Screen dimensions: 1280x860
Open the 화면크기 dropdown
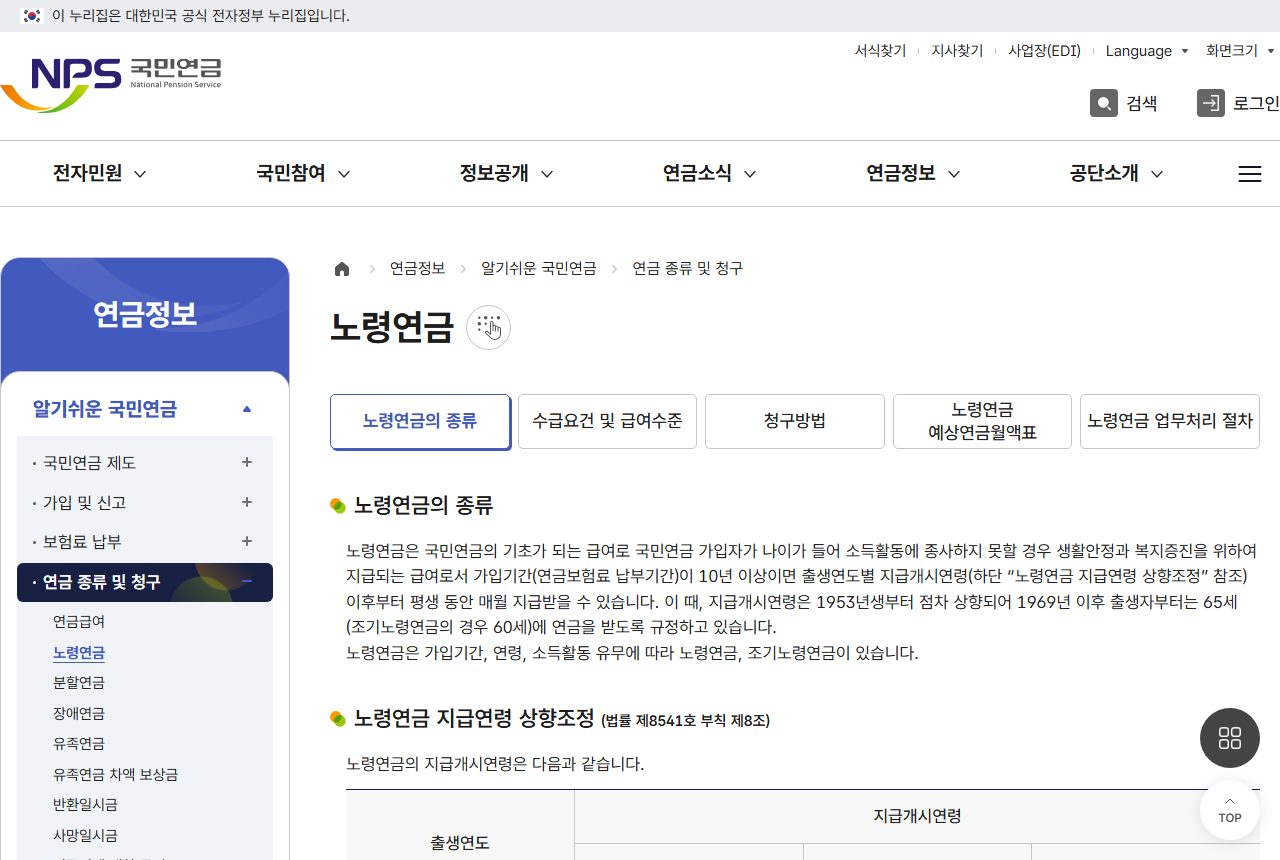[1241, 51]
